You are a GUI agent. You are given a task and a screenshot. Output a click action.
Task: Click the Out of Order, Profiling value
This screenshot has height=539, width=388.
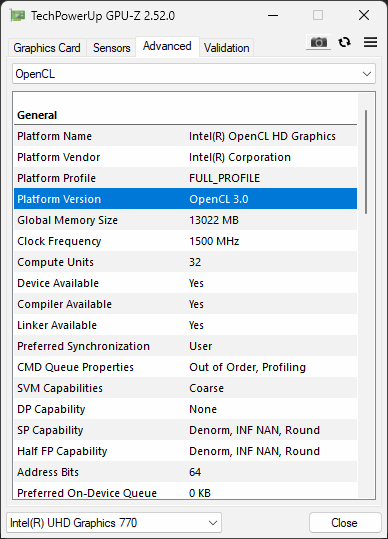coord(247,367)
